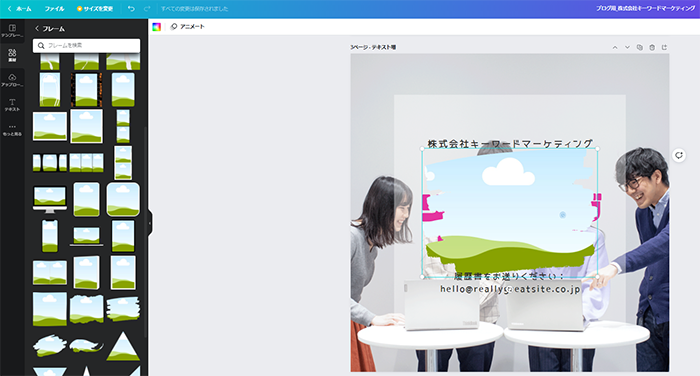Select the open book two-page frame
Image resolution: width=700 pixels, height=376 pixels.
[x=50, y=272]
